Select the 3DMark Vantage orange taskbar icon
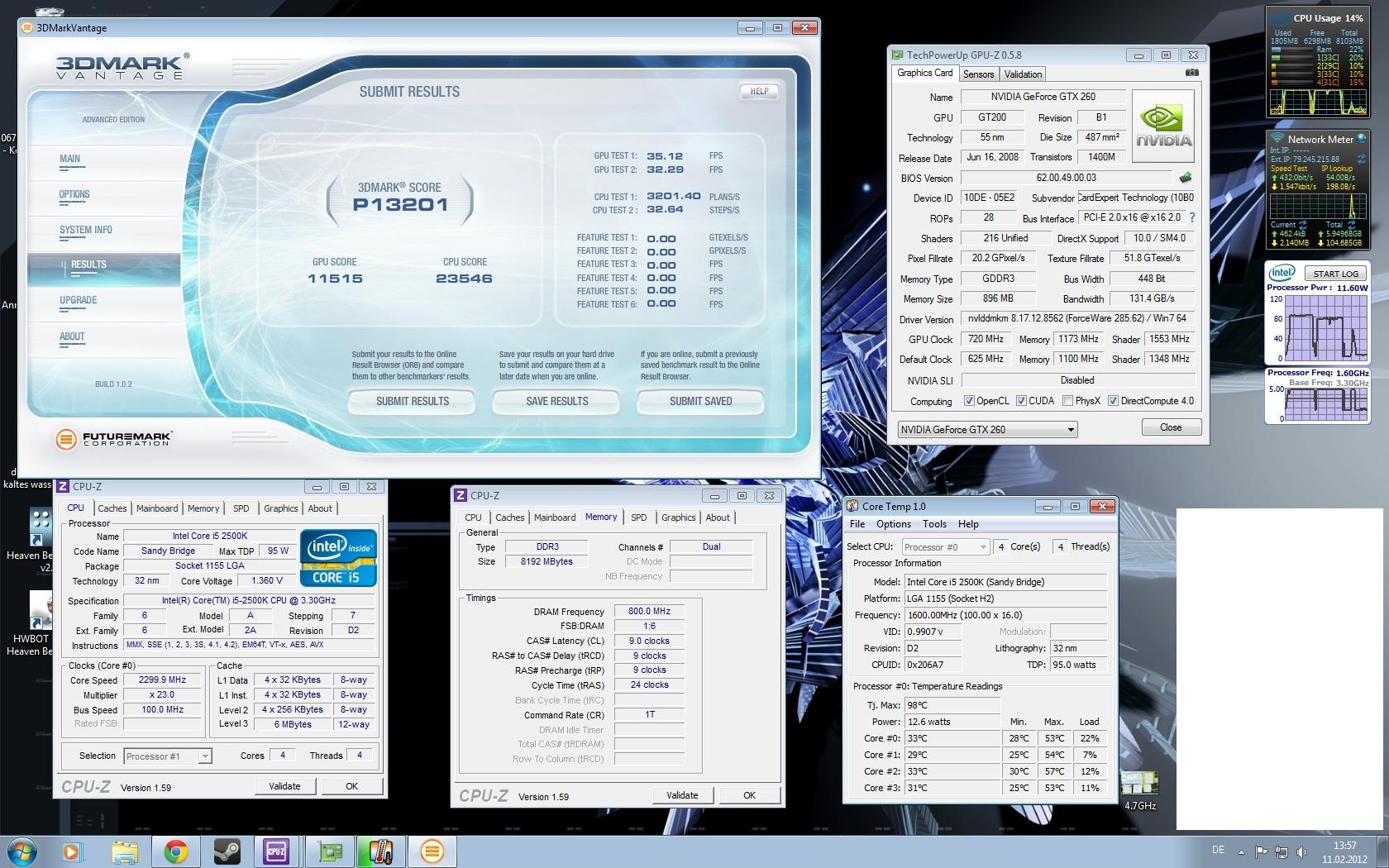 click(432, 851)
